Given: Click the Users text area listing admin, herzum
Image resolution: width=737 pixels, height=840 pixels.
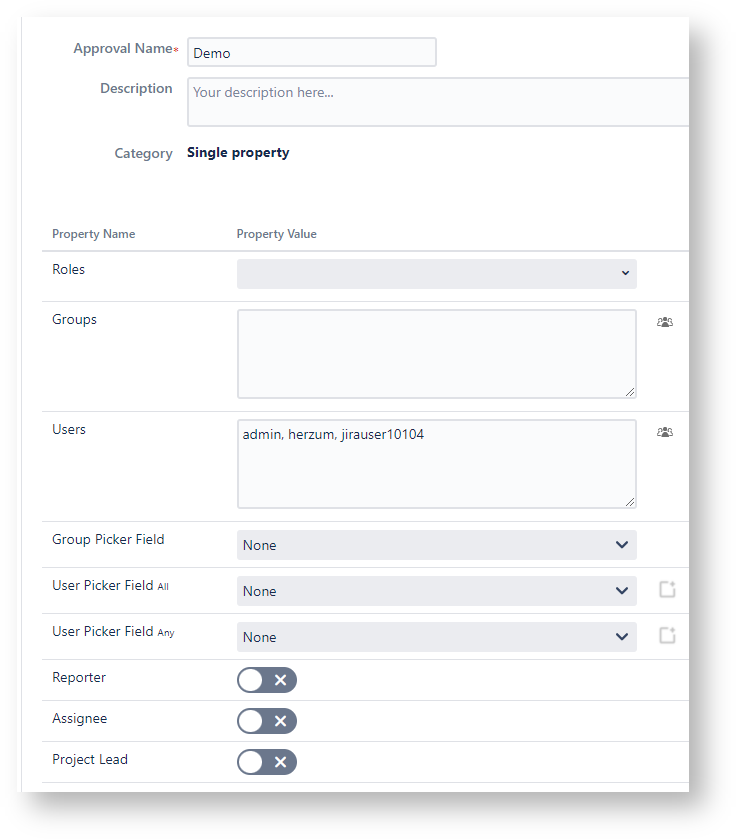Looking at the screenshot, I should pyautogui.click(x=436, y=464).
